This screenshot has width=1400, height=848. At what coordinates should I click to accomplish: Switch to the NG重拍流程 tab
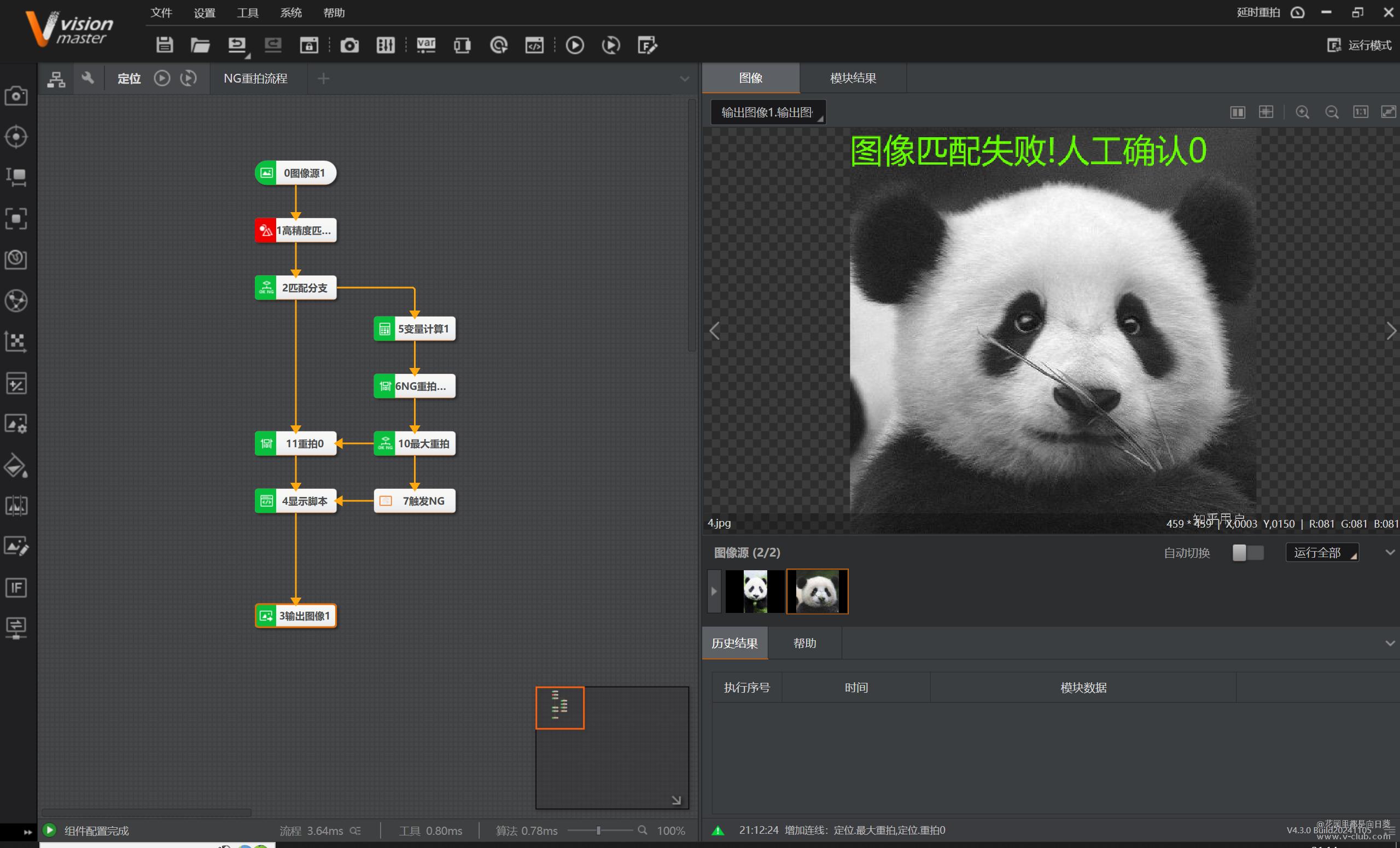[x=256, y=78]
